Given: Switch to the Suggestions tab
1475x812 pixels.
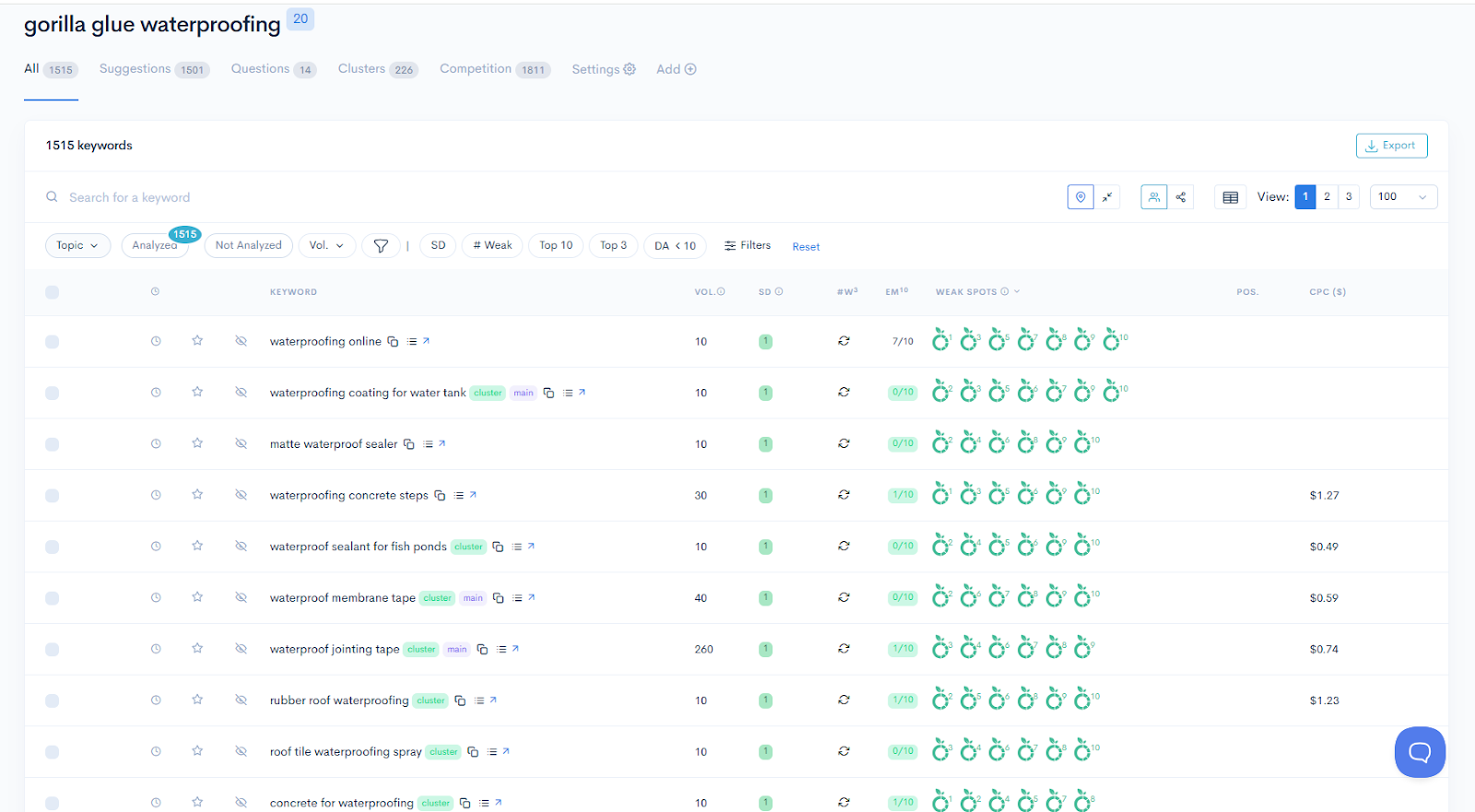Looking at the screenshot, I should [x=155, y=69].
